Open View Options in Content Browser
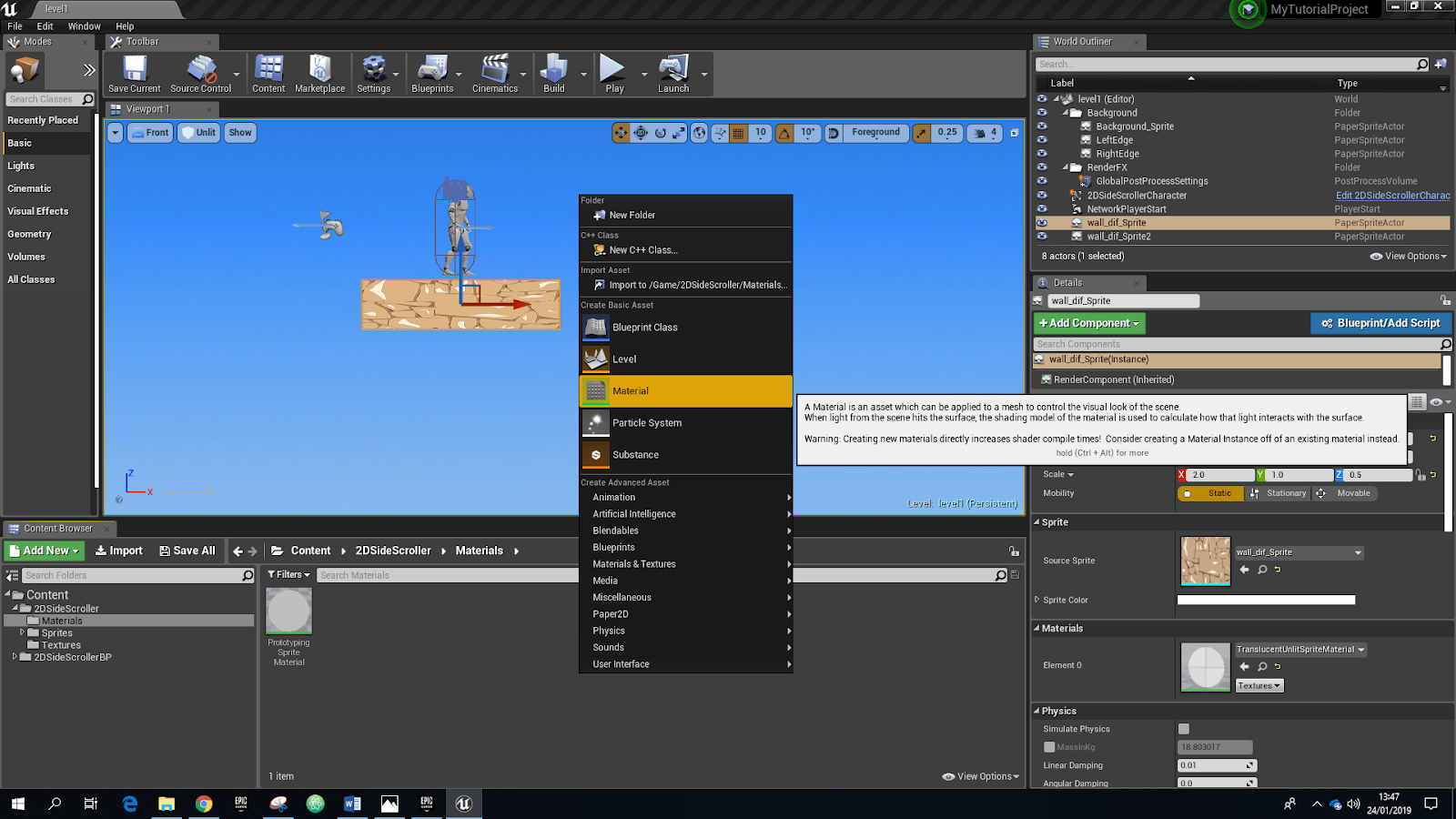Image resolution: width=1456 pixels, height=819 pixels. tap(981, 776)
